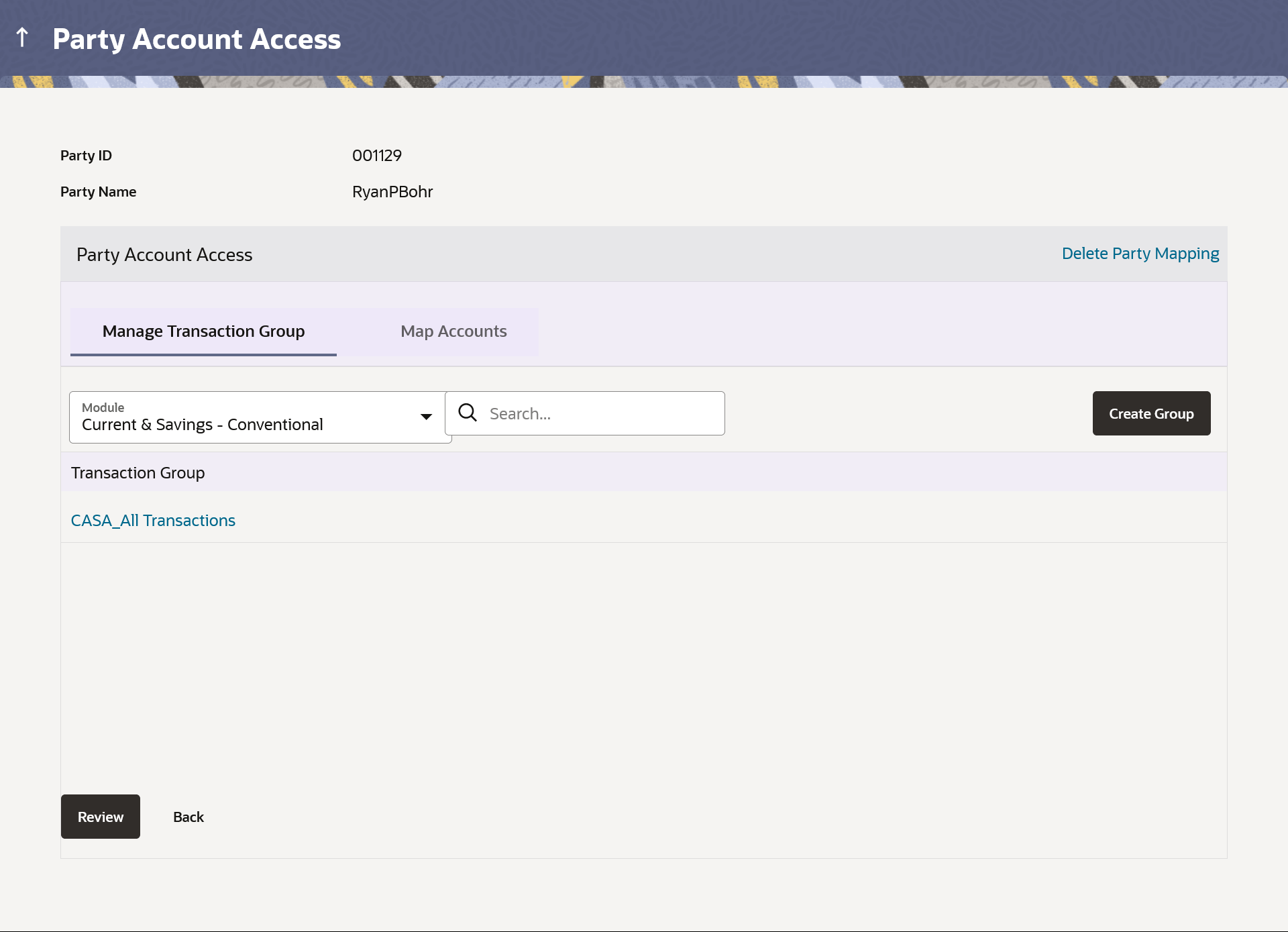Click the magnifying glass search icon
Screen dimensions: 1288x932
(x=468, y=413)
